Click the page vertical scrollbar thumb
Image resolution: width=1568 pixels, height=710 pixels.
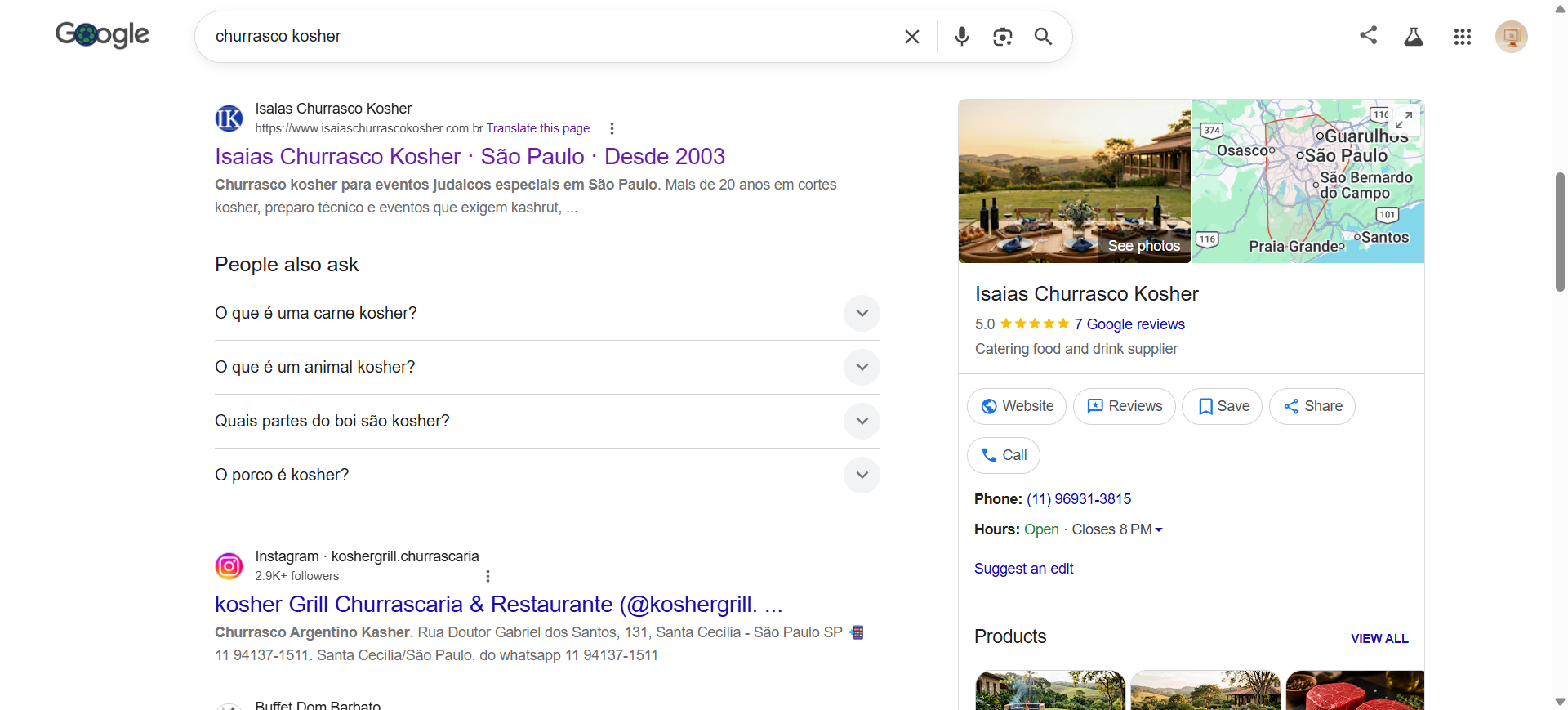pos(1560,231)
